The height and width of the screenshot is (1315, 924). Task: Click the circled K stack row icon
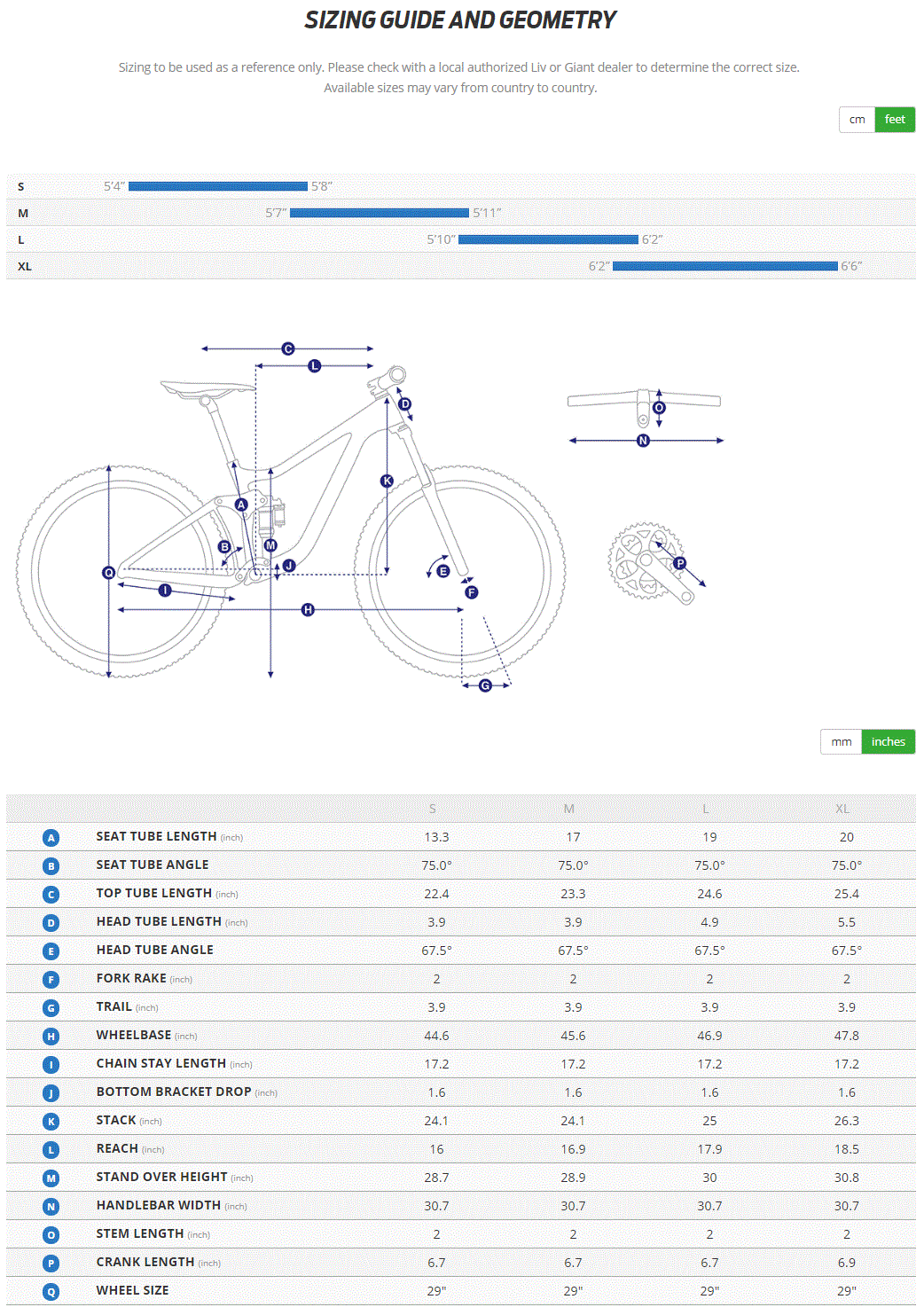click(x=51, y=1122)
